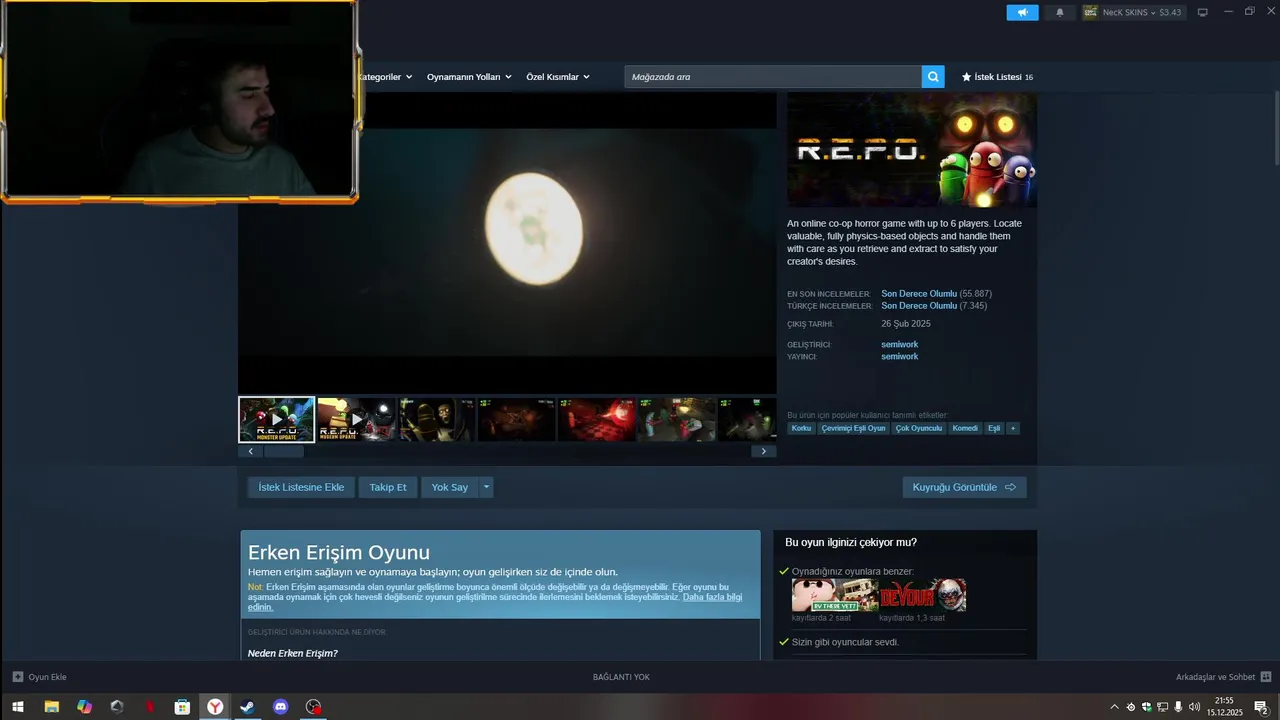Click Kuyruğu Görüntüle button
Screen dimensions: 1280x720
click(964, 487)
